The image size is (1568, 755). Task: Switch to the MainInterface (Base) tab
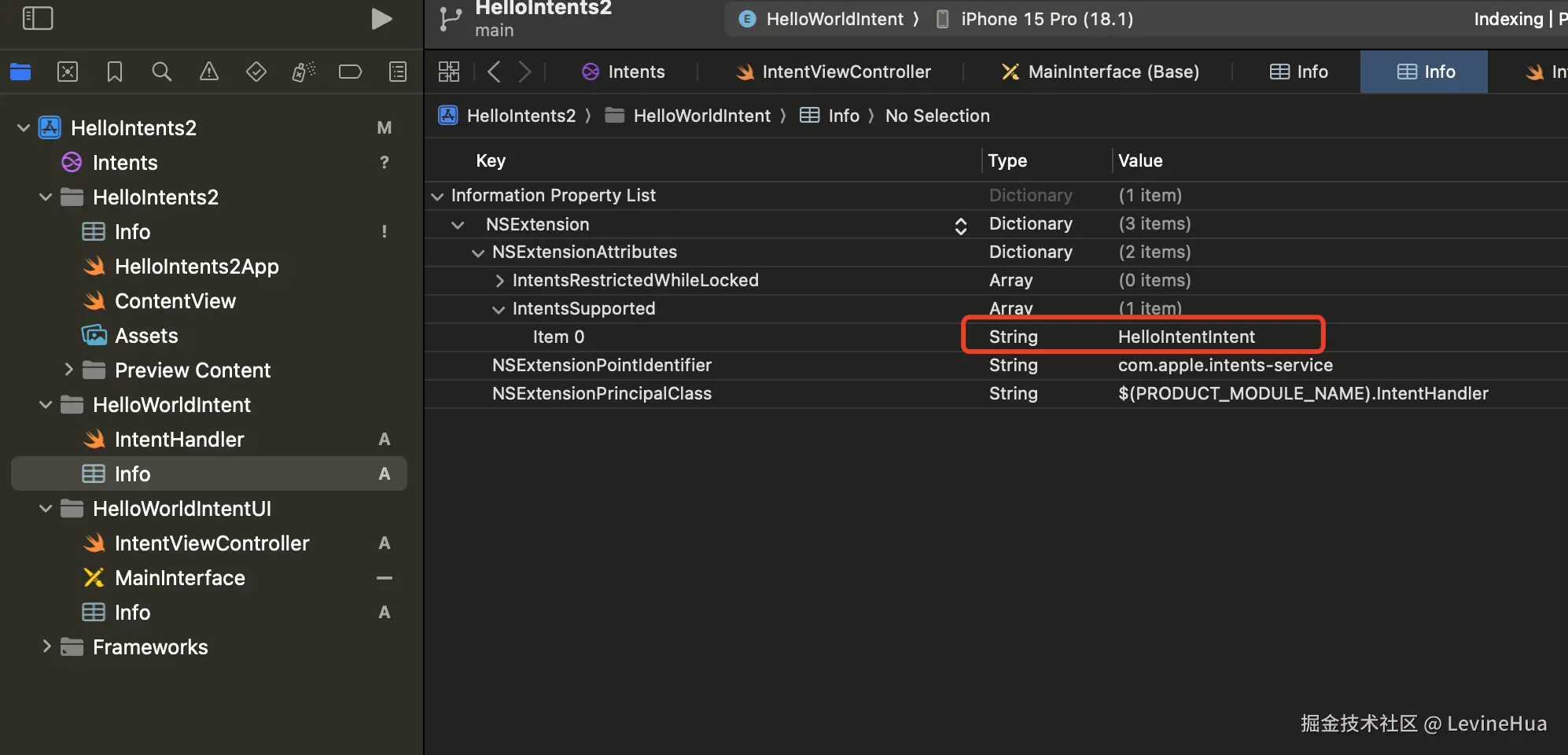[1101, 72]
